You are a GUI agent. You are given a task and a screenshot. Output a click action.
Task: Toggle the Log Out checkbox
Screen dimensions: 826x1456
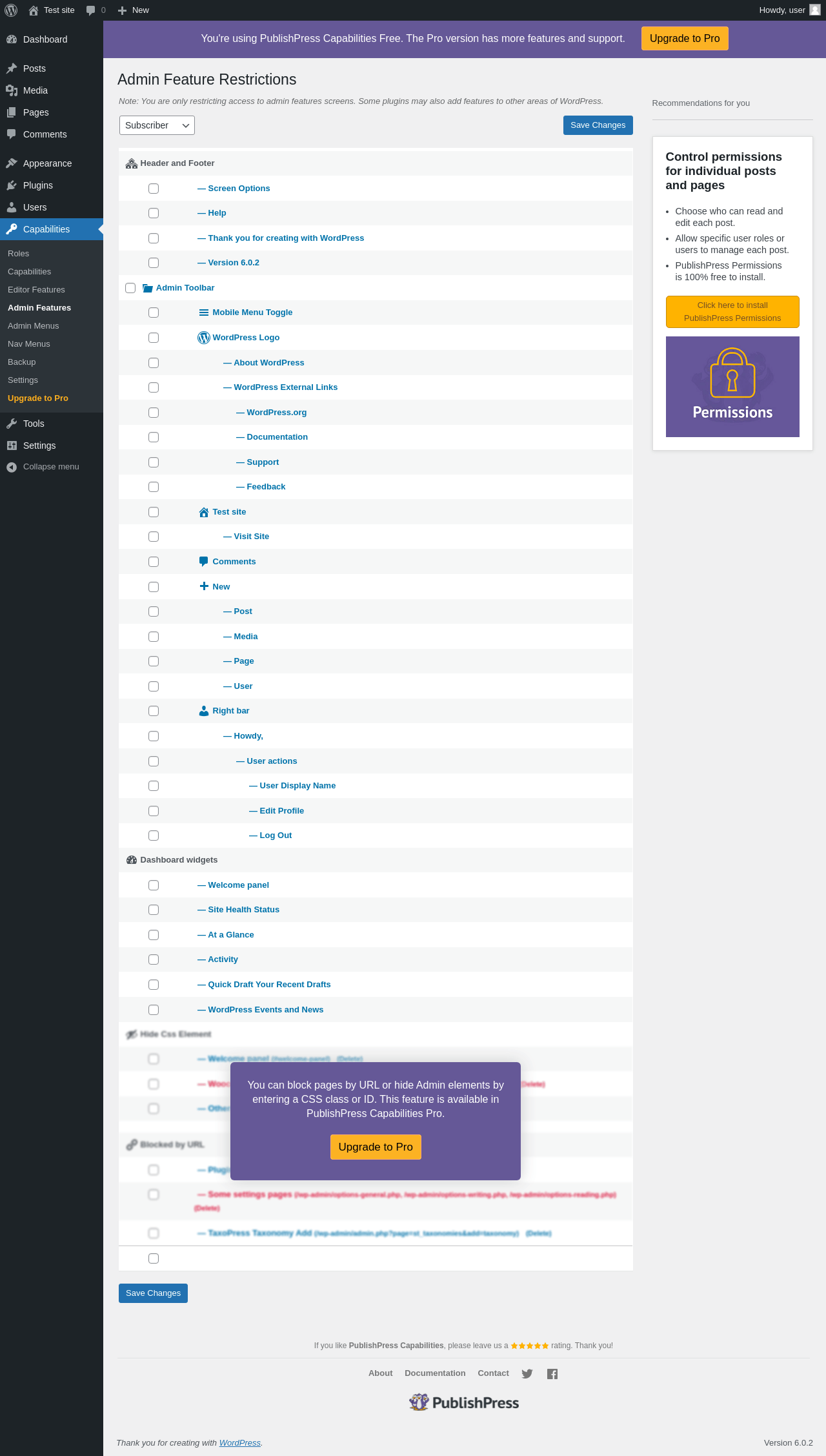154,836
